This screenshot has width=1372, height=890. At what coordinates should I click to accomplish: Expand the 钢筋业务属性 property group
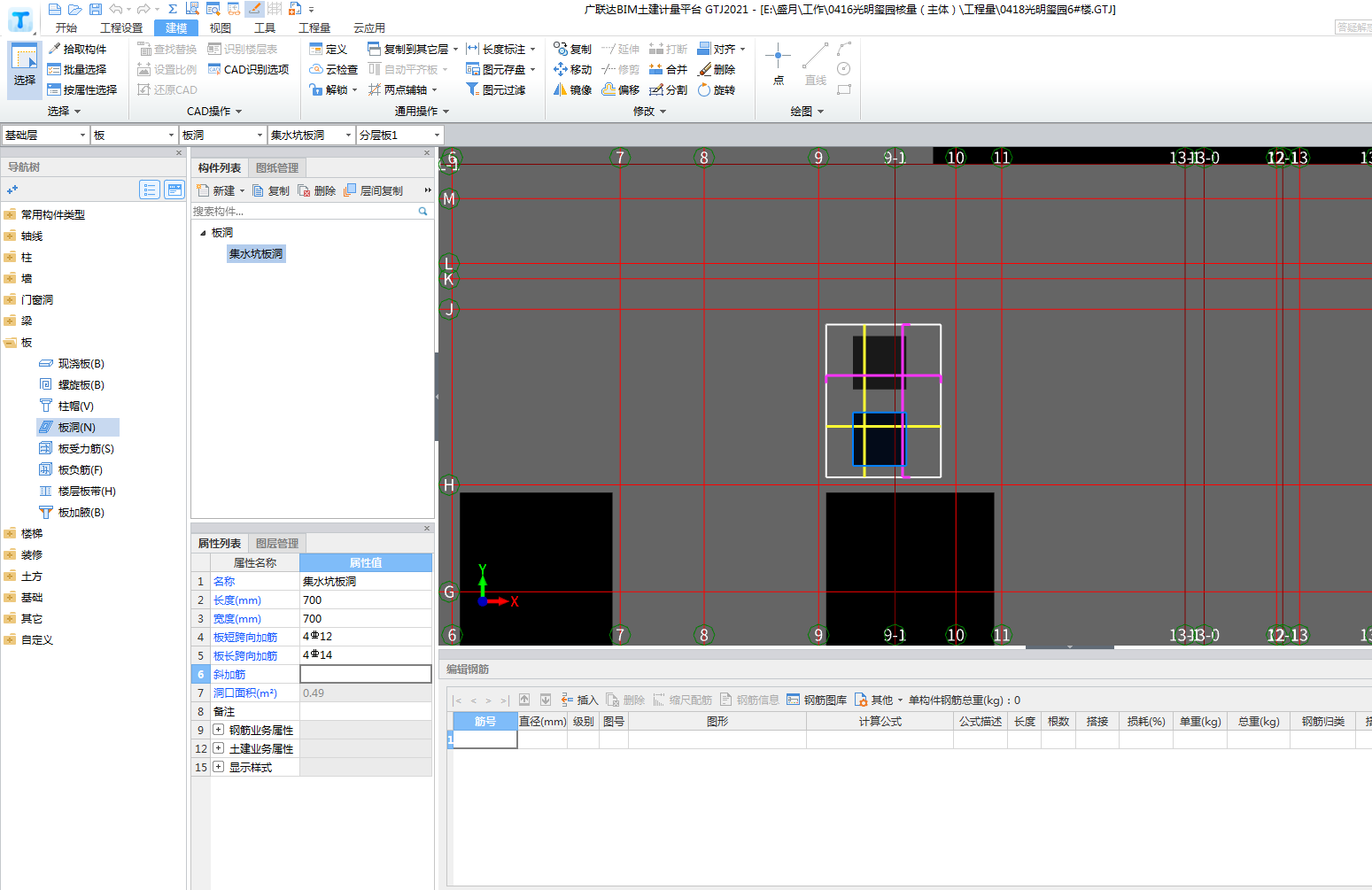point(218,730)
